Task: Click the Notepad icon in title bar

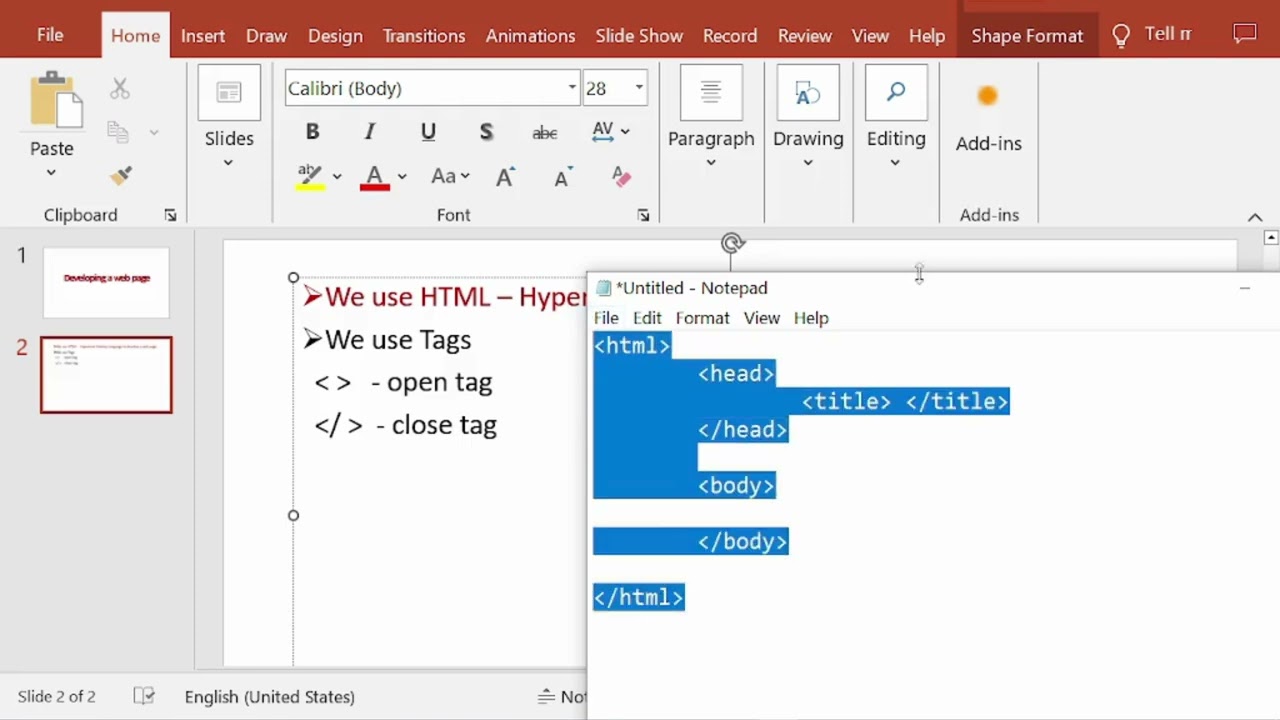Action: (x=603, y=288)
